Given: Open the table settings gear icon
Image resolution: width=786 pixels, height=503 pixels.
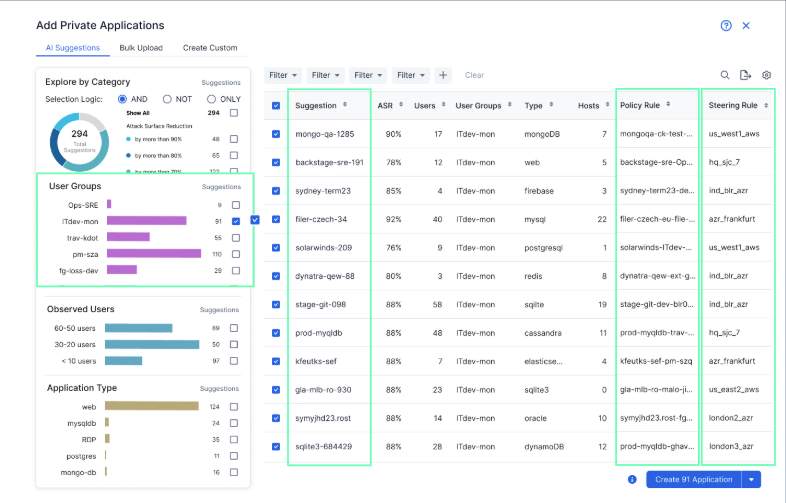Looking at the screenshot, I should pyautogui.click(x=767, y=75).
